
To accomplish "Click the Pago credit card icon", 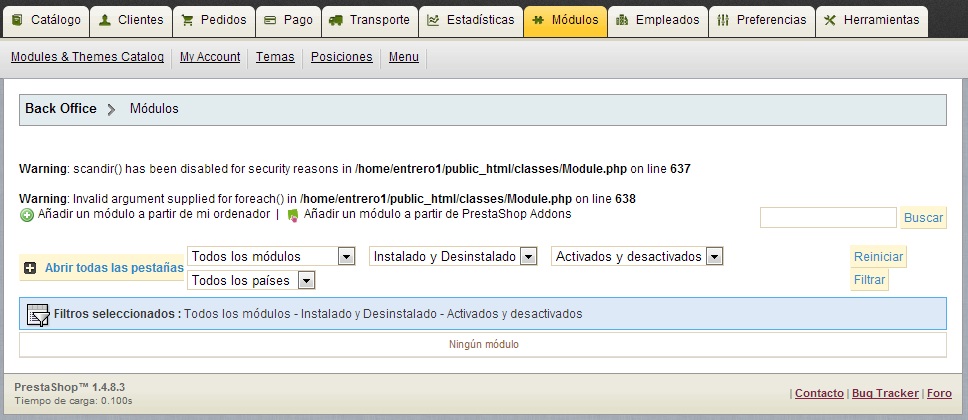I will (270, 20).
